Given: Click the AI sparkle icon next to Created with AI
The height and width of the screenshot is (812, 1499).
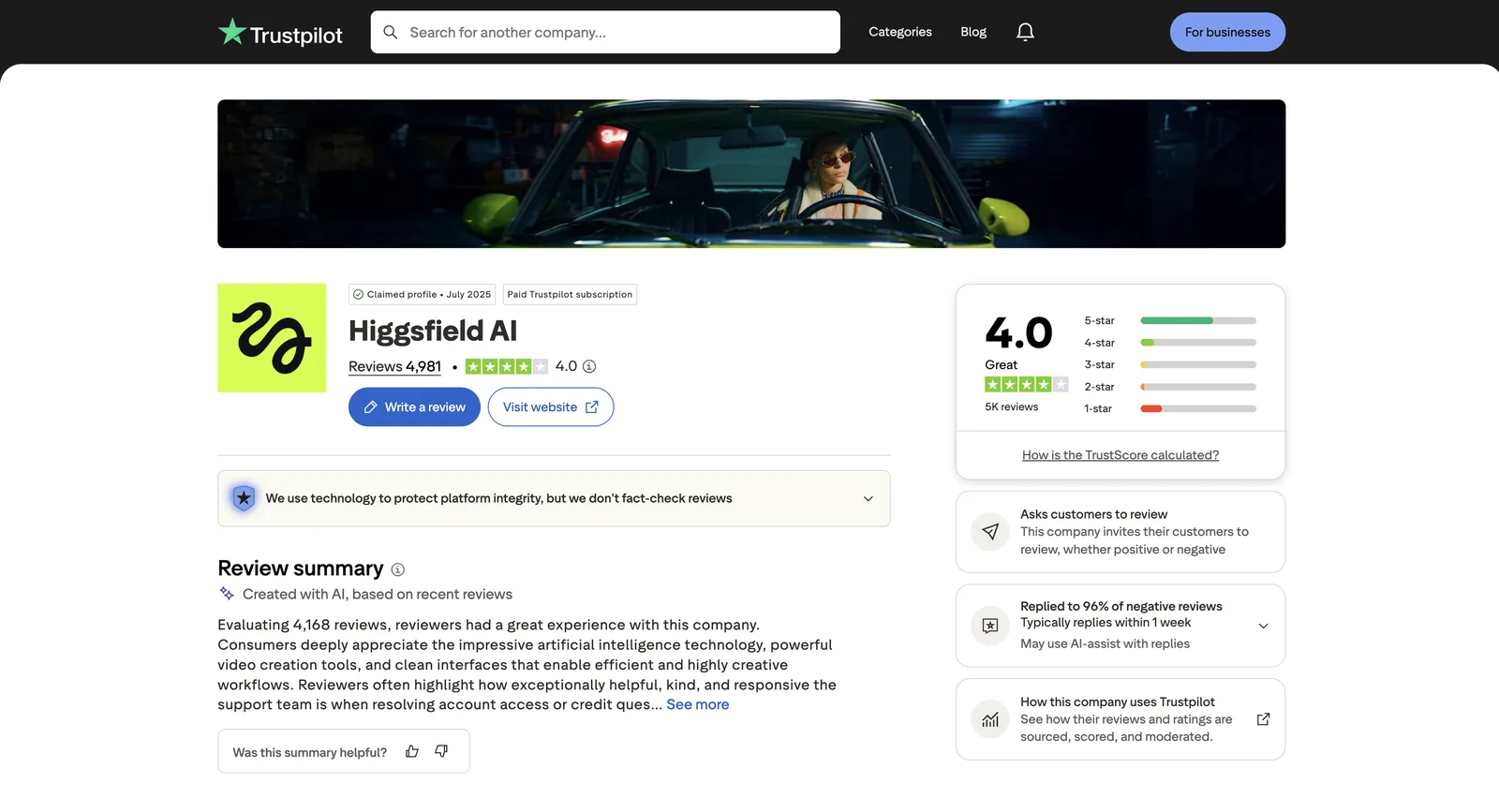Looking at the screenshot, I should pos(227,594).
